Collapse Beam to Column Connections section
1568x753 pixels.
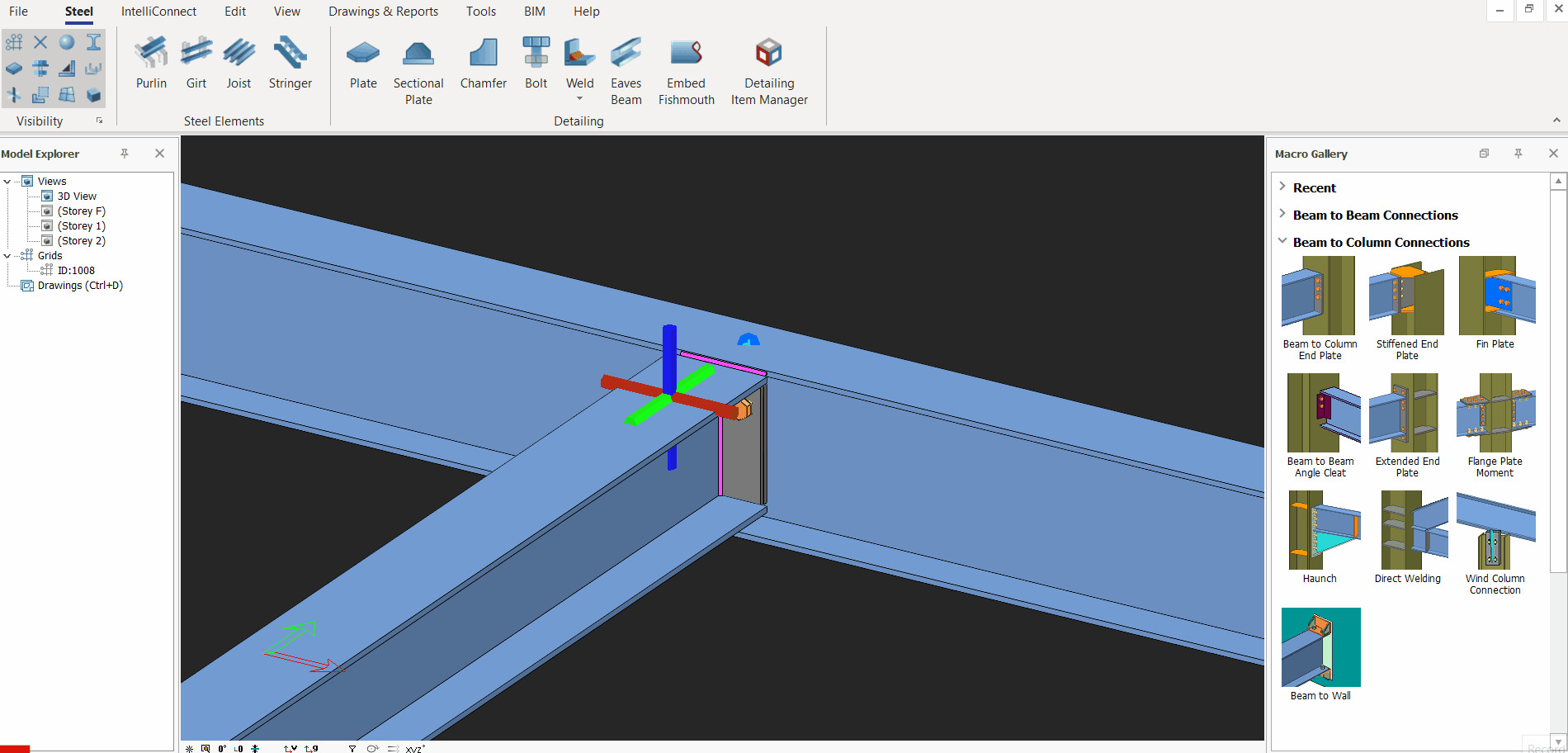1282,242
